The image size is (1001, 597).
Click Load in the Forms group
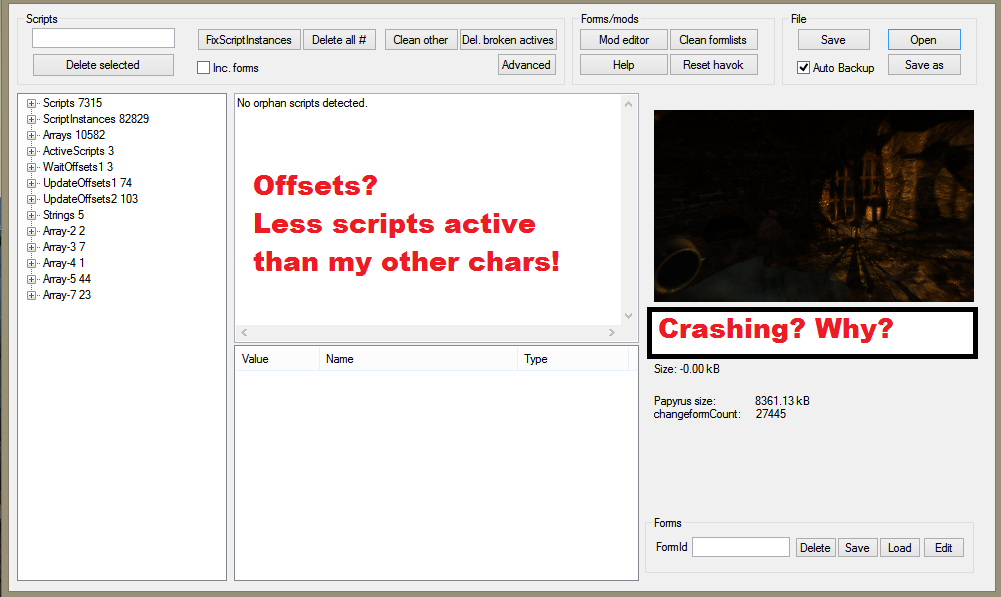pos(899,547)
